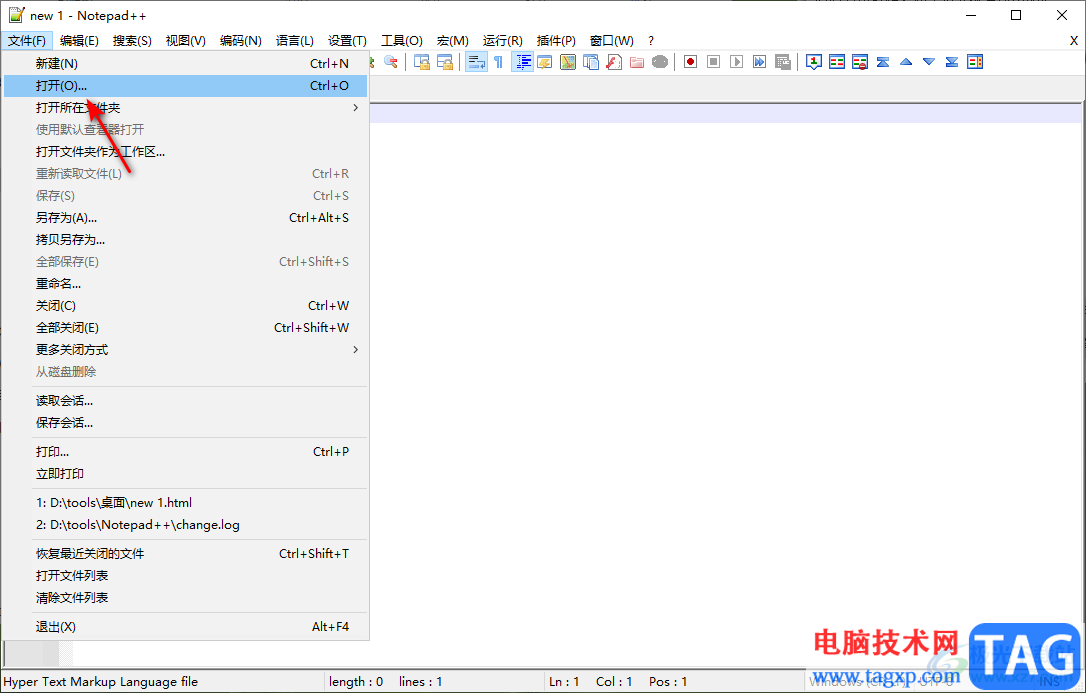Run macro multiple times icon
This screenshot has width=1086, height=693.
(x=760, y=62)
